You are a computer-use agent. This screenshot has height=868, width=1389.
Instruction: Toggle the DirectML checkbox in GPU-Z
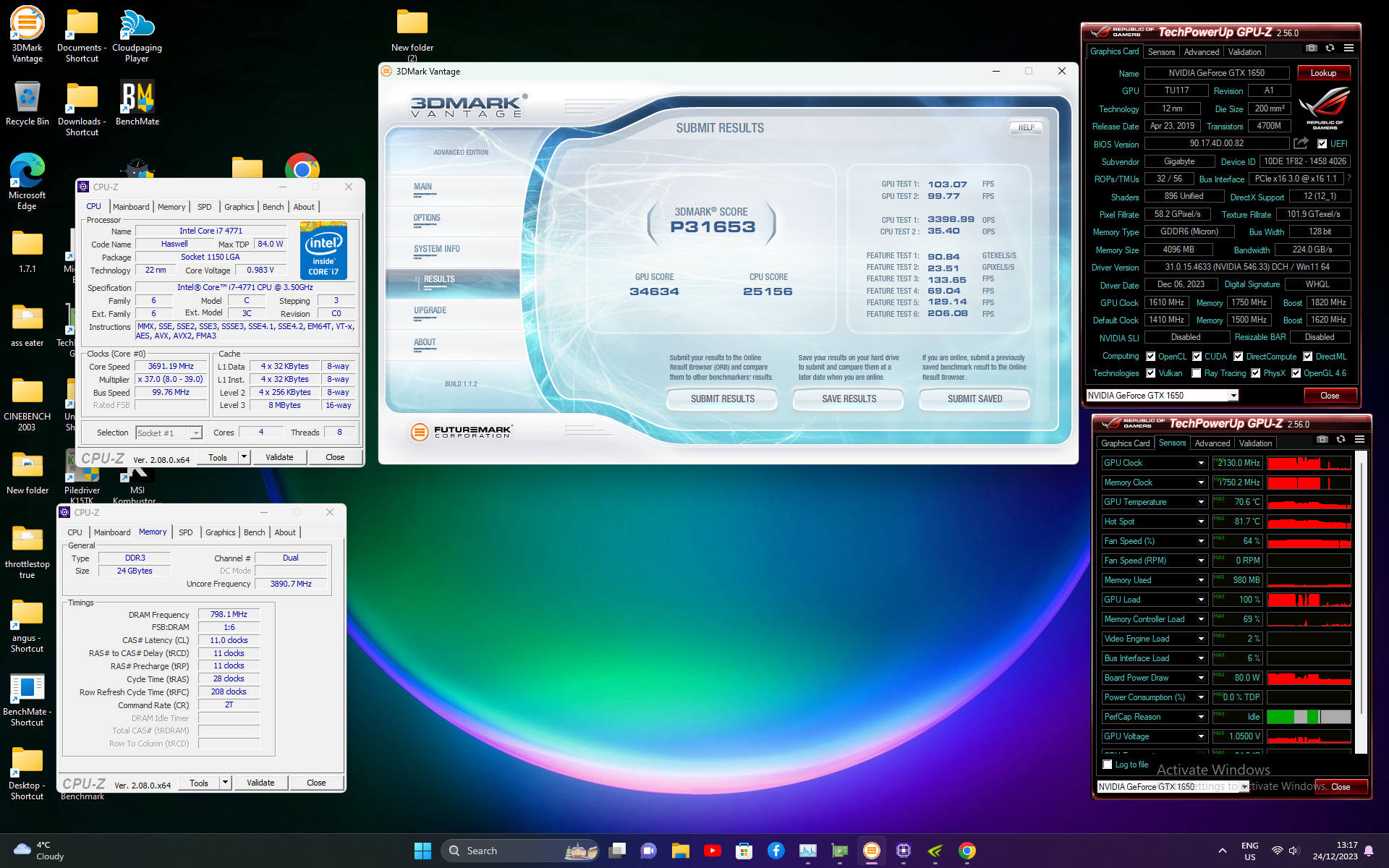1307,357
